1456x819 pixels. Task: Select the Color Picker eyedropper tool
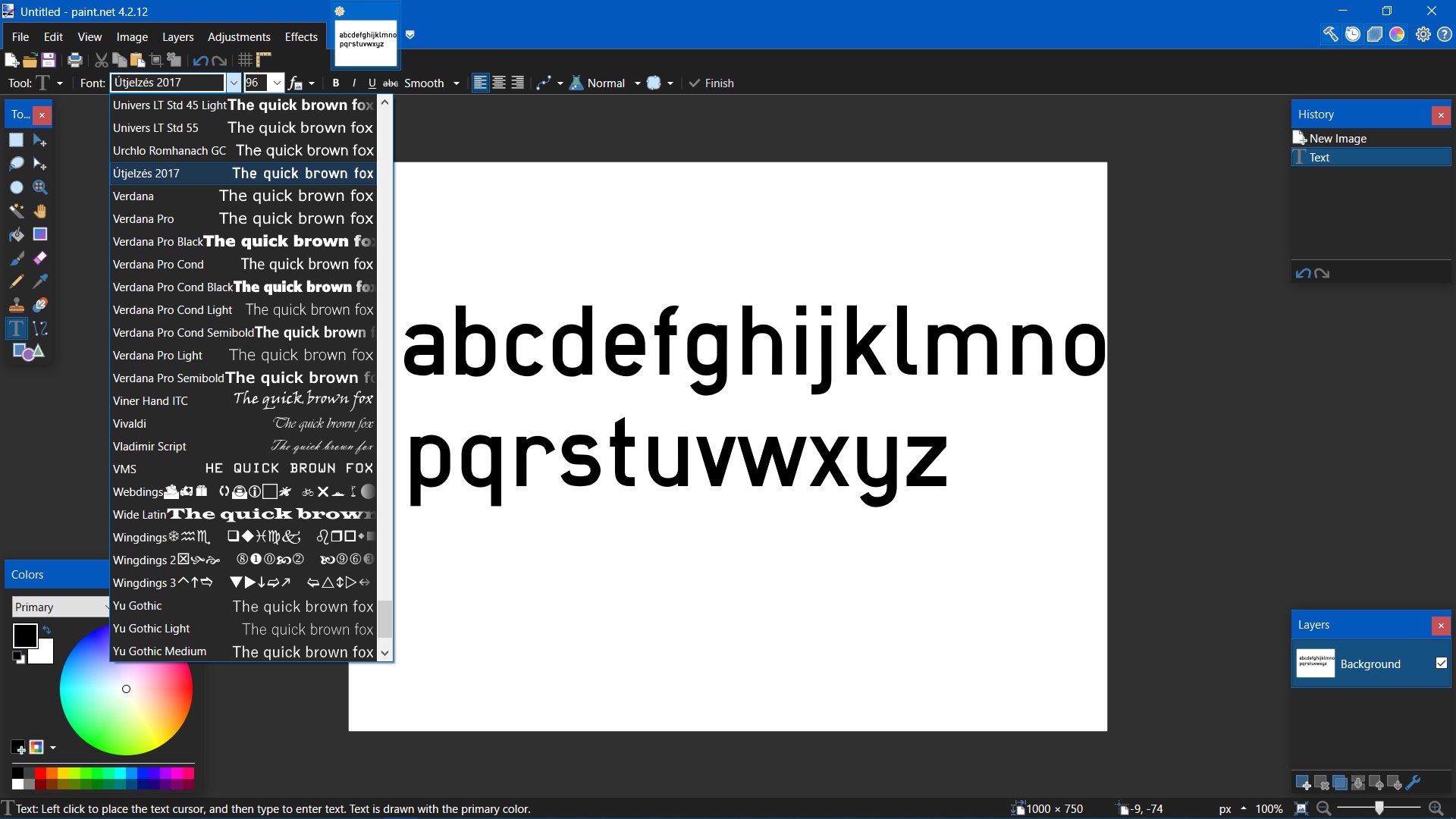[x=40, y=281]
